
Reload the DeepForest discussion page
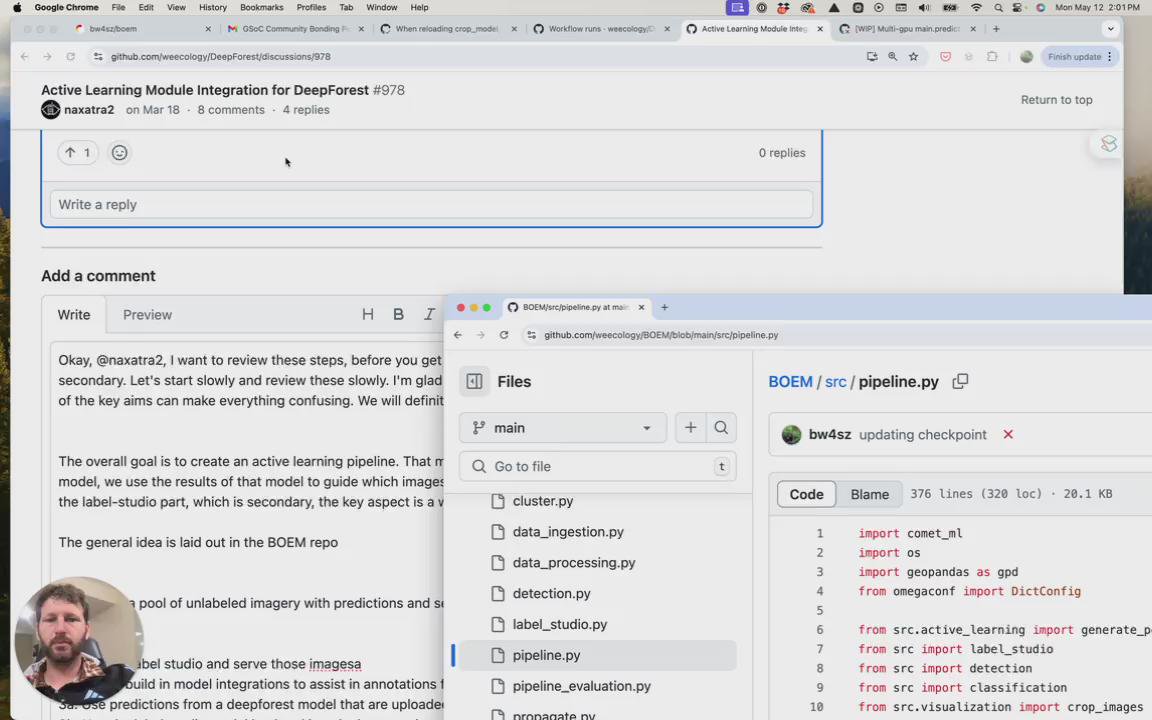click(71, 57)
